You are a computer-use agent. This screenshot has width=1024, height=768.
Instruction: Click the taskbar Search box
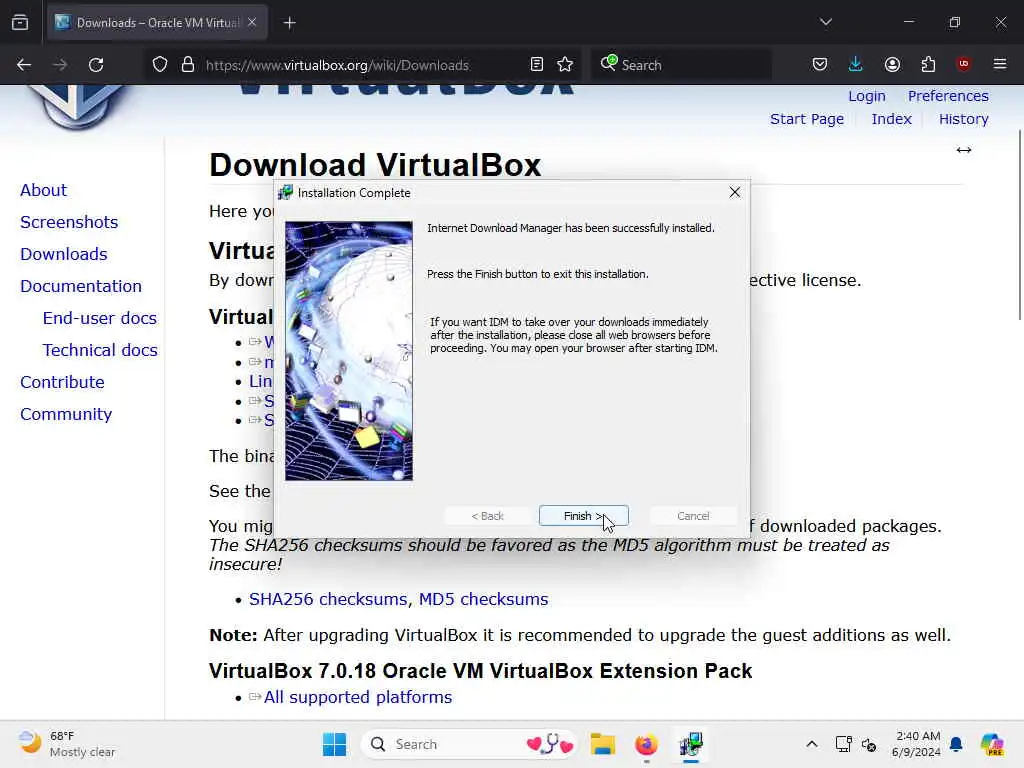(468, 744)
